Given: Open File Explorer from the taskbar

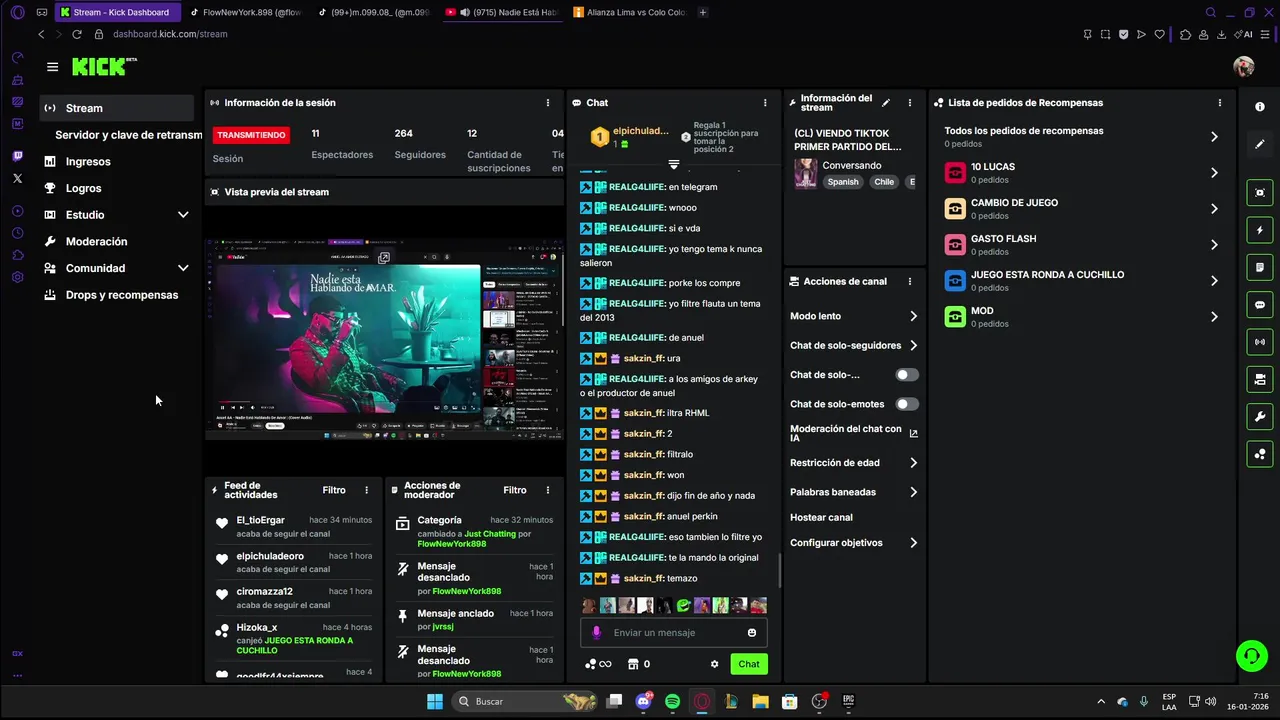Looking at the screenshot, I should pyautogui.click(x=760, y=701).
